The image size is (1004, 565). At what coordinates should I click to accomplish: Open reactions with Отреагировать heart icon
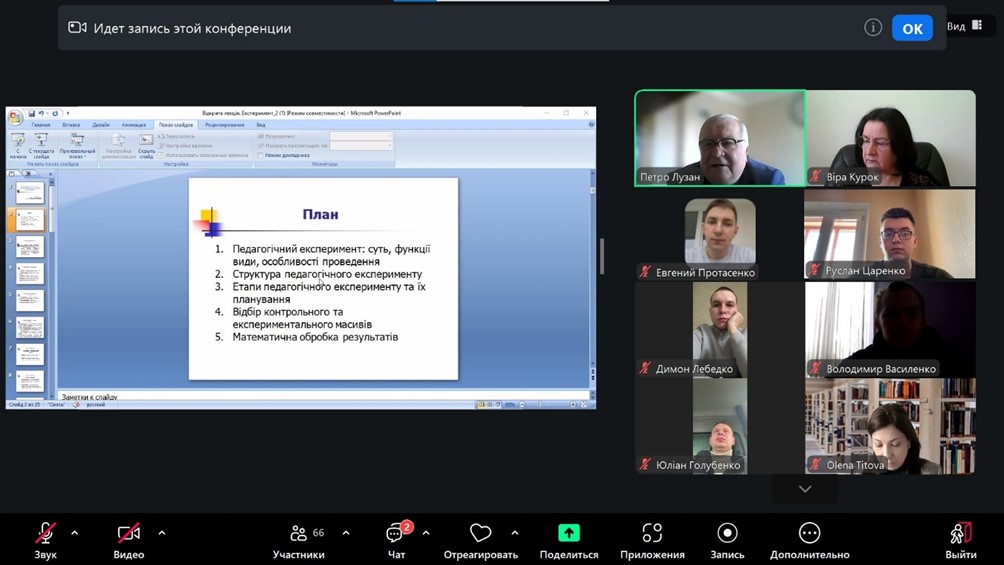point(480,534)
